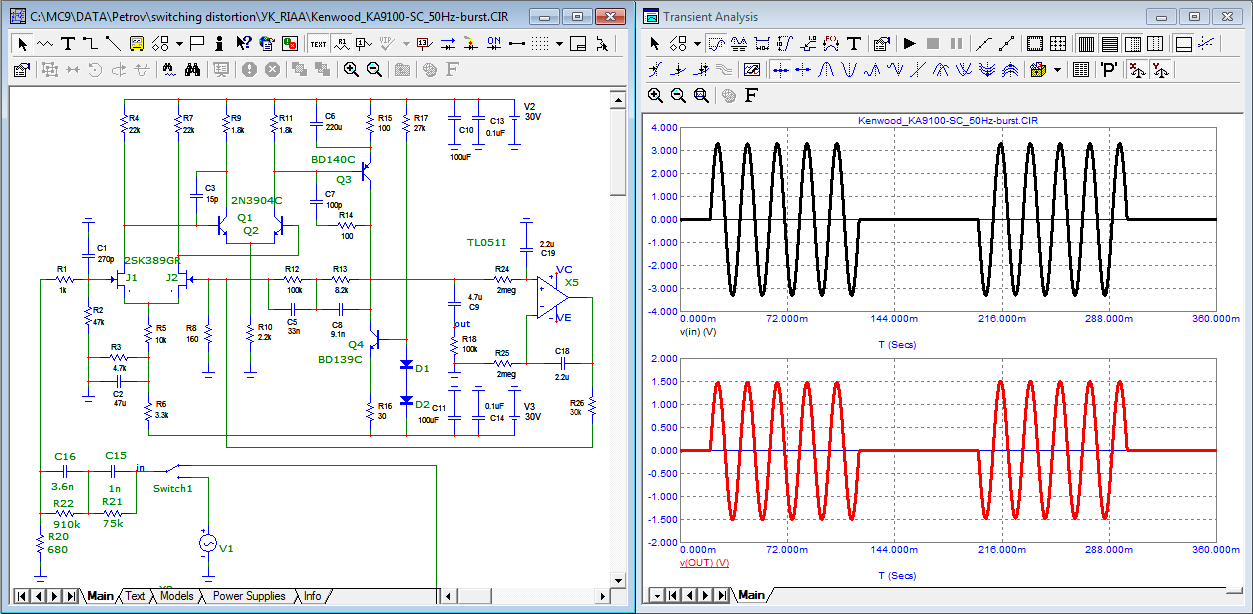Screen dimensions: 1253x614
Task: Select the Text mode tool in the schematic toolbar
Action: (x=68, y=44)
